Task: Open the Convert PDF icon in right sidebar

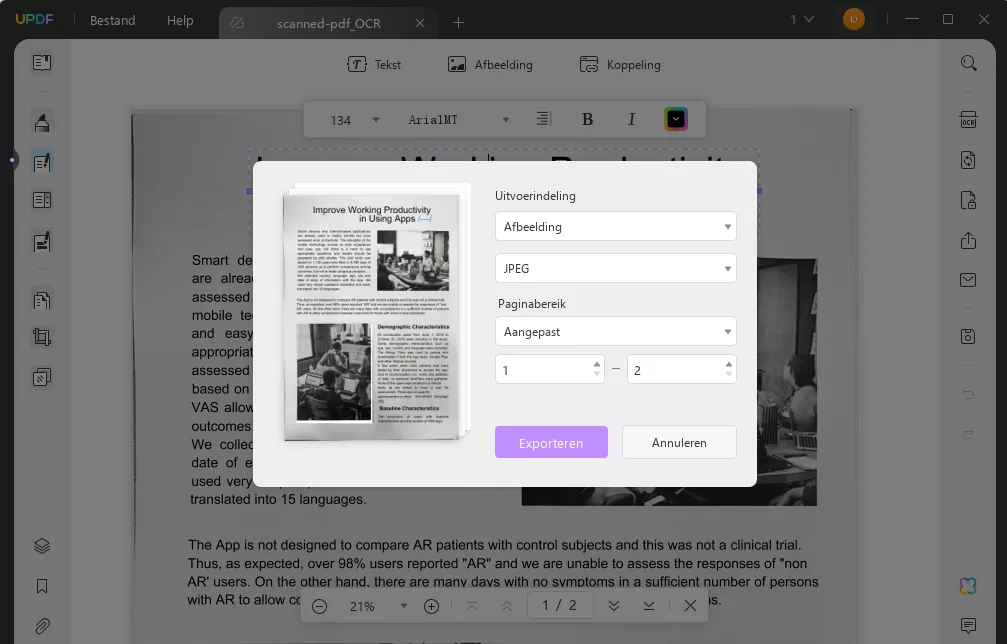Action: pyautogui.click(x=968, y=160)
